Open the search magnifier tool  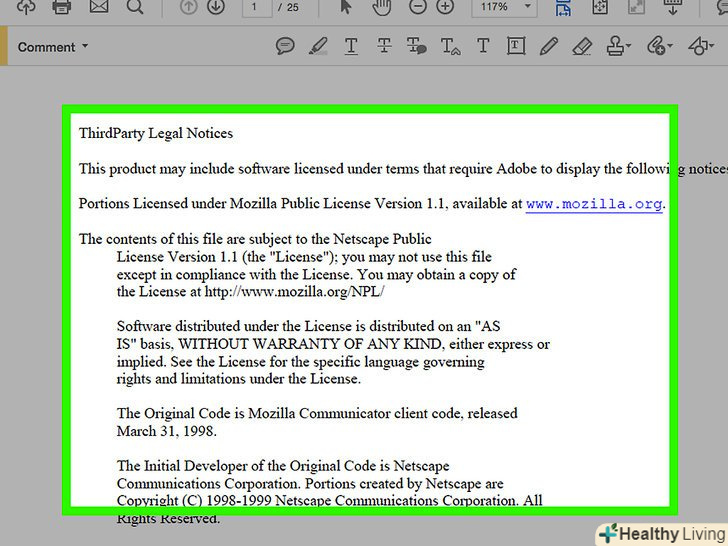[x=135, y=6]
